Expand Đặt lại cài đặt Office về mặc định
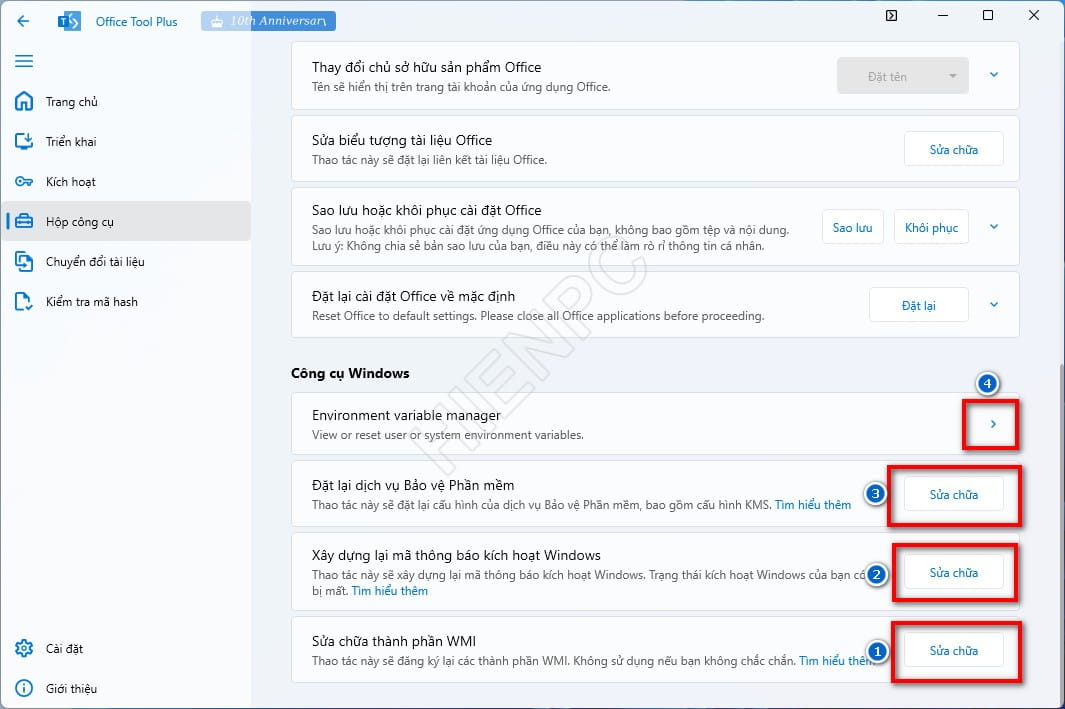The height and width of the screenshot is (709, 1065). pyautogui.click(x=994, y=305)
